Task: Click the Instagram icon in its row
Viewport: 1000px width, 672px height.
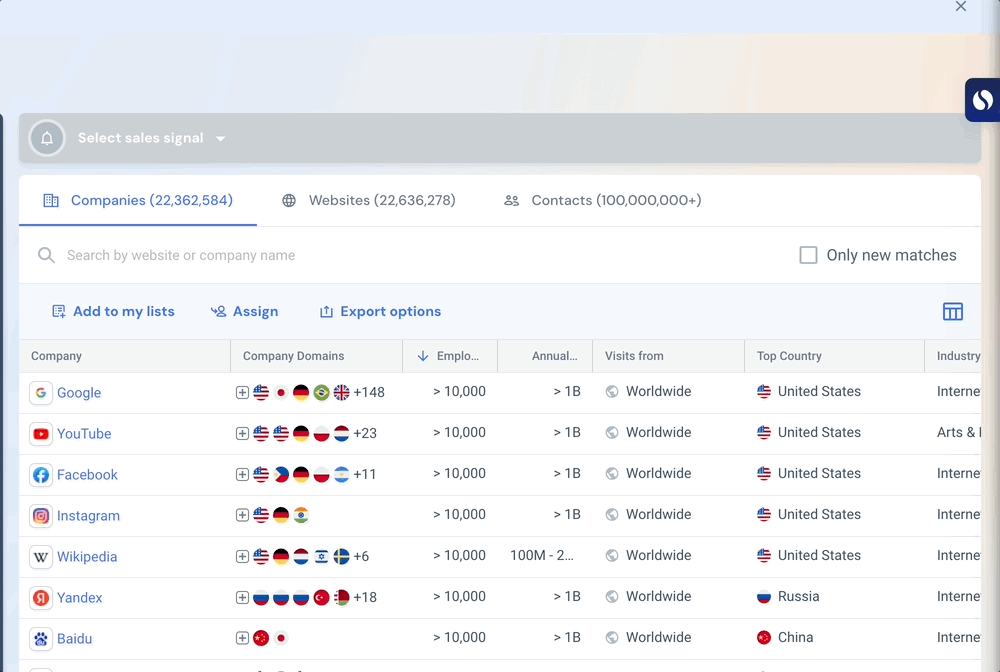Action: (40, 515)
